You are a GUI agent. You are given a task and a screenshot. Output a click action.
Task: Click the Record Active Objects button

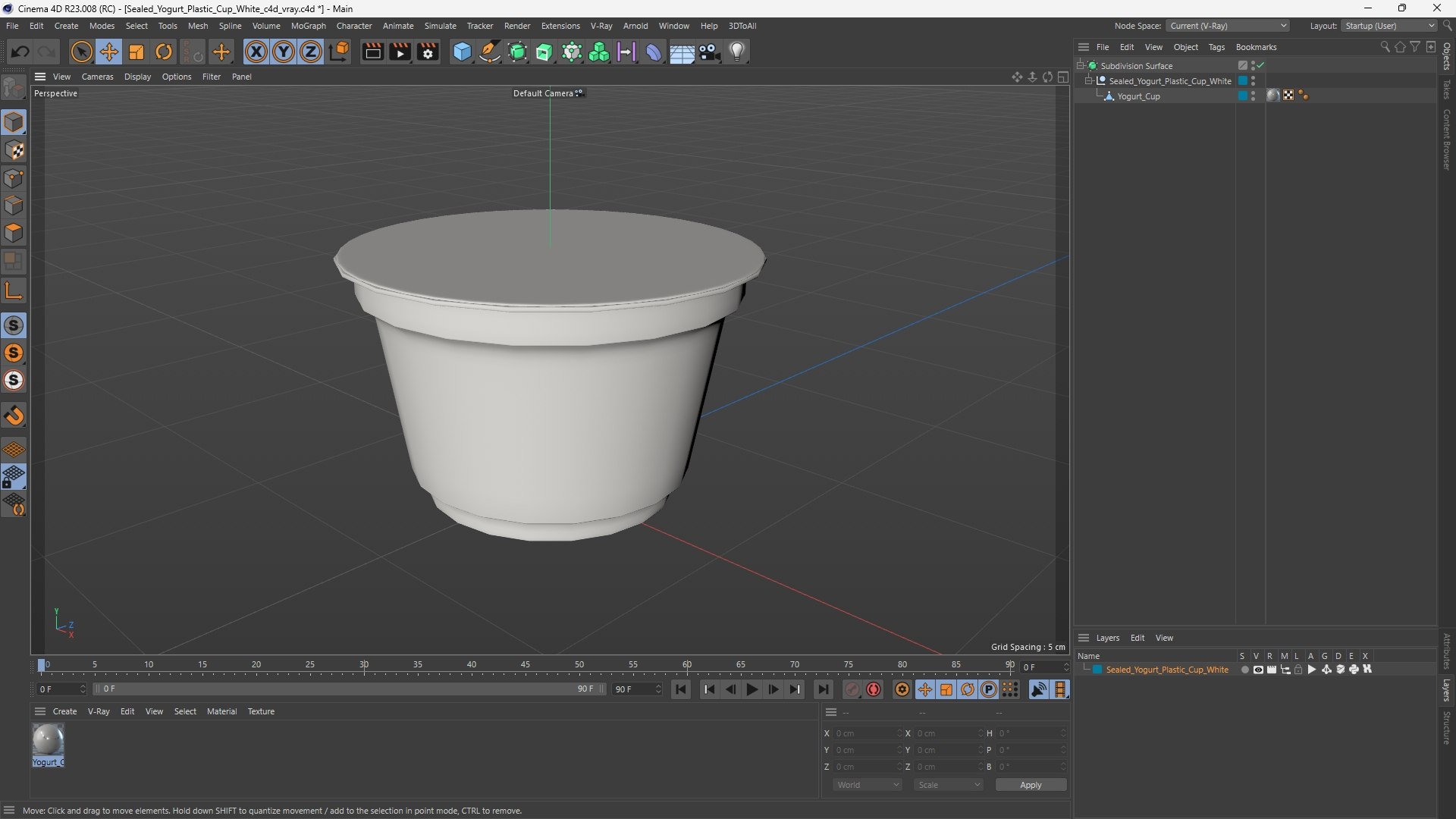pos(852,689)
